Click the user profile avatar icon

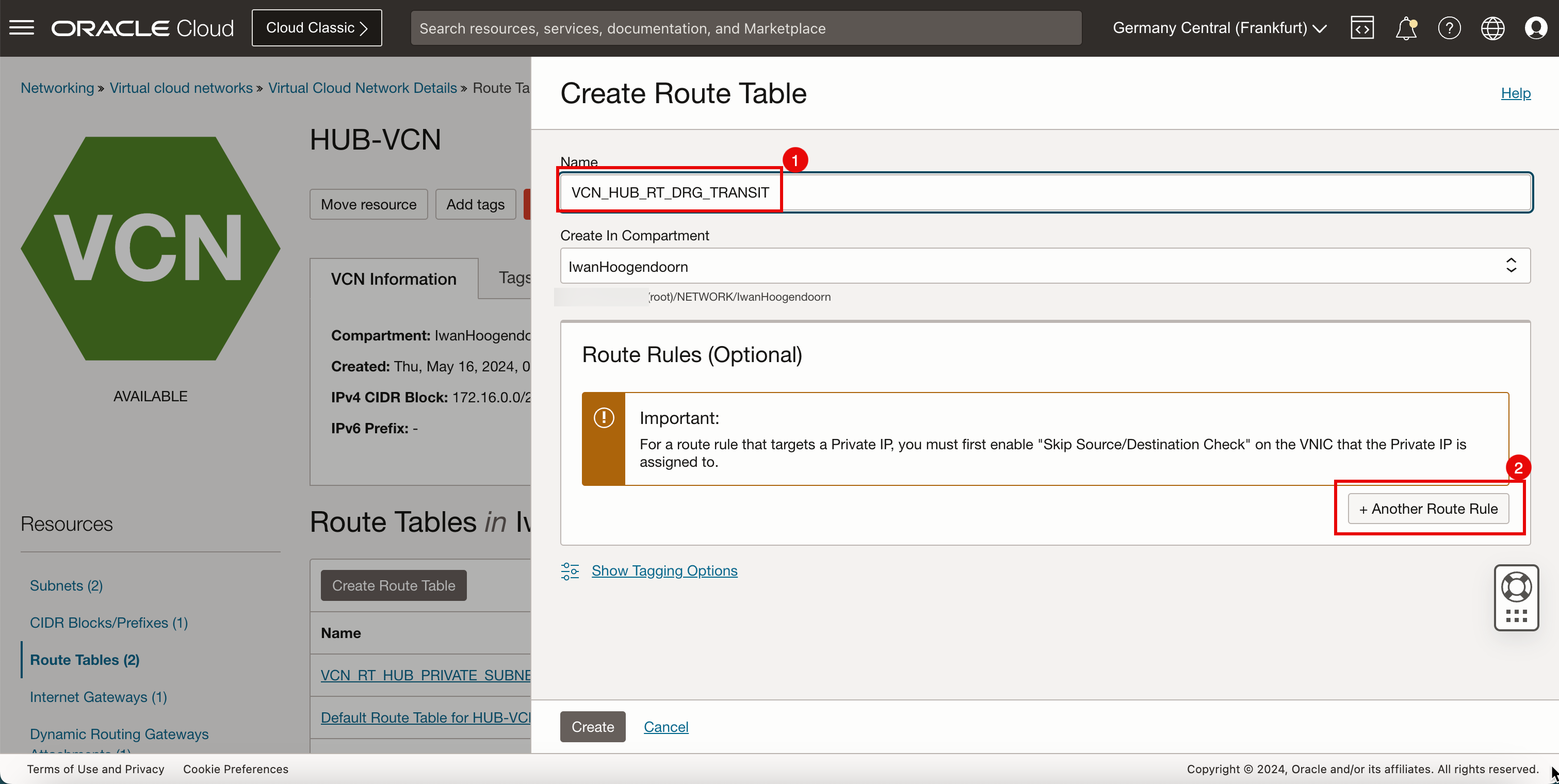tap(1536, 28)
